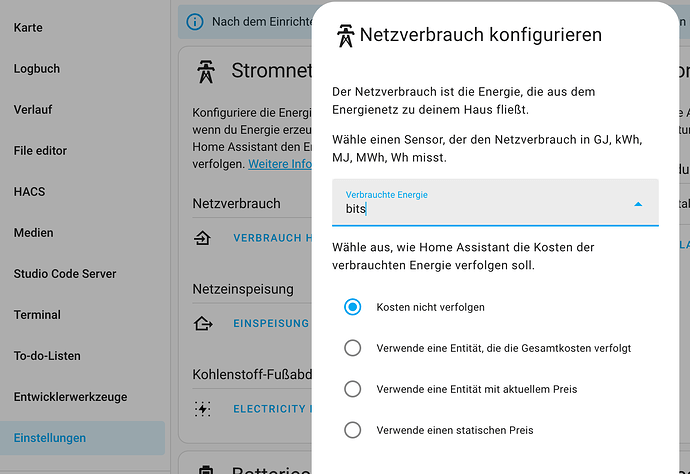Click the electricity CO2 footprint icon

click(202, 409)
